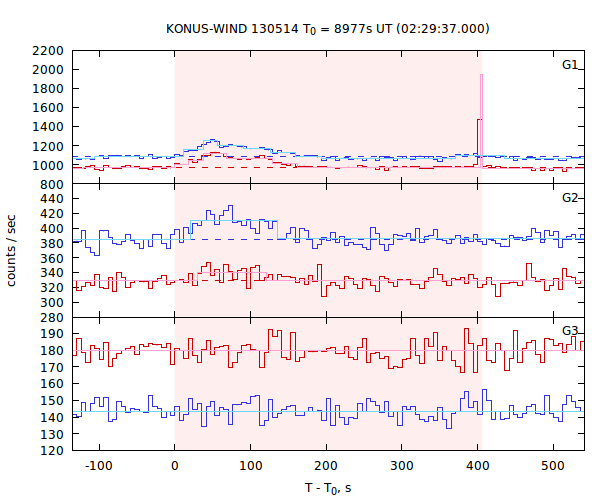Click the red spike near 1400 in G1

point(479,120)
